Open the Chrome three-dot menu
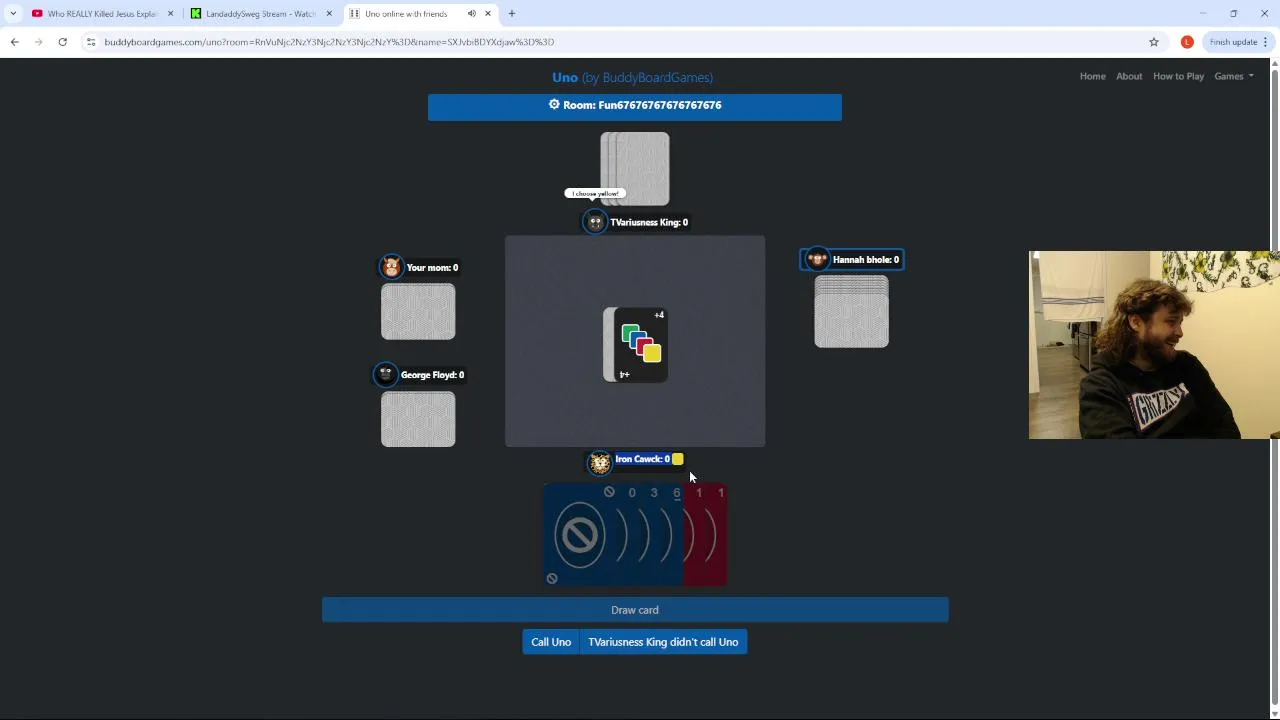This screenshot has height=720, width=1280. [x=1265, y=42]
